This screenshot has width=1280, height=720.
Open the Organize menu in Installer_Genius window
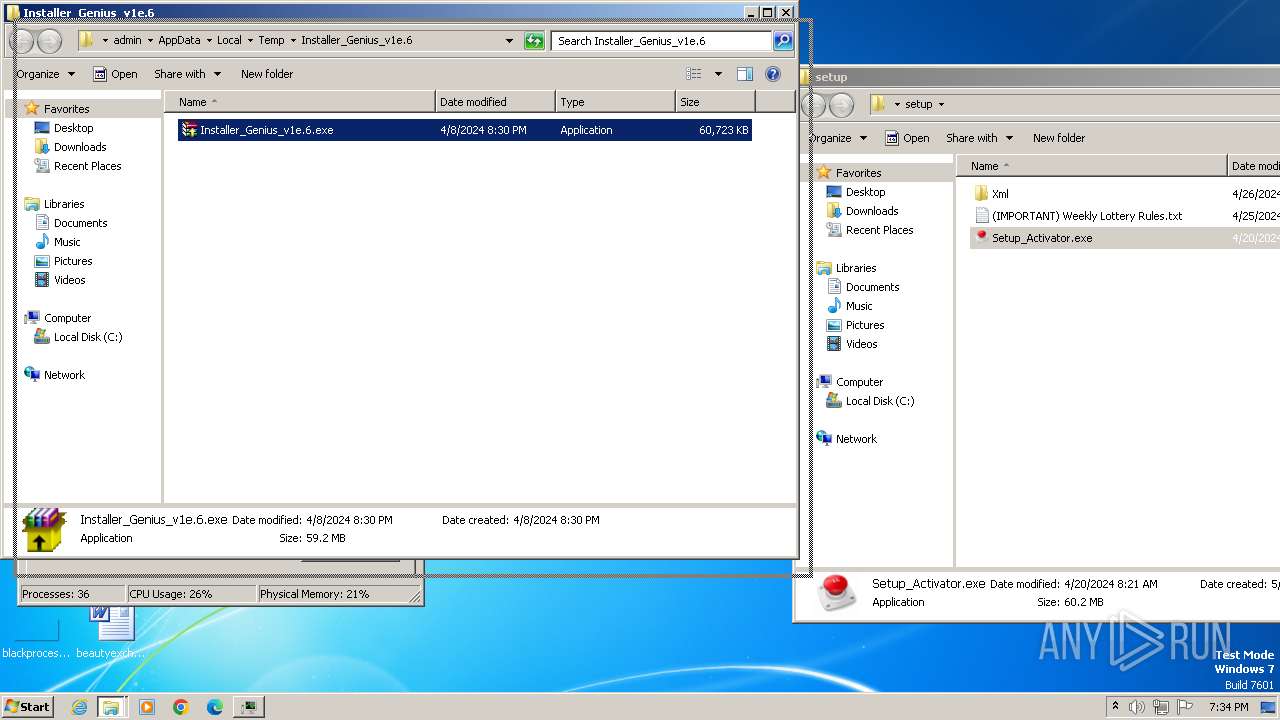pos(45,74)
